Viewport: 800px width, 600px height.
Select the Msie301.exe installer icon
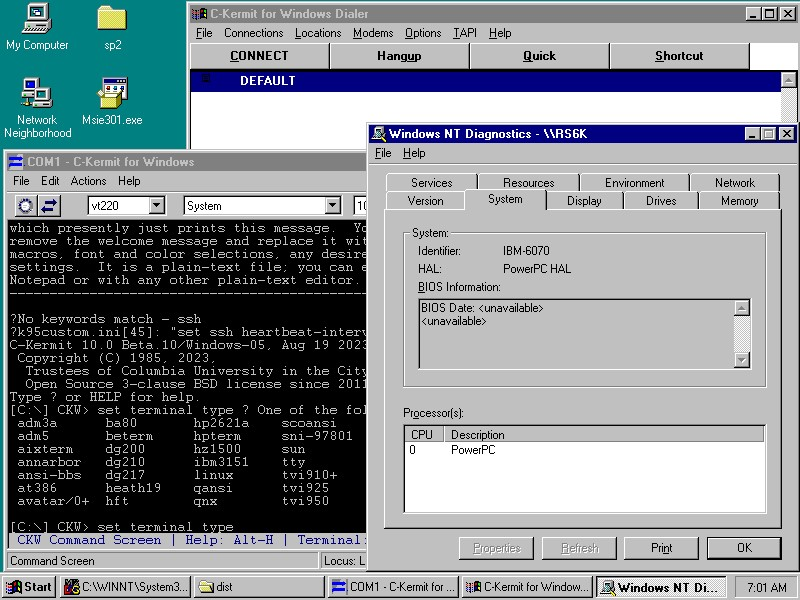point(112,101)
